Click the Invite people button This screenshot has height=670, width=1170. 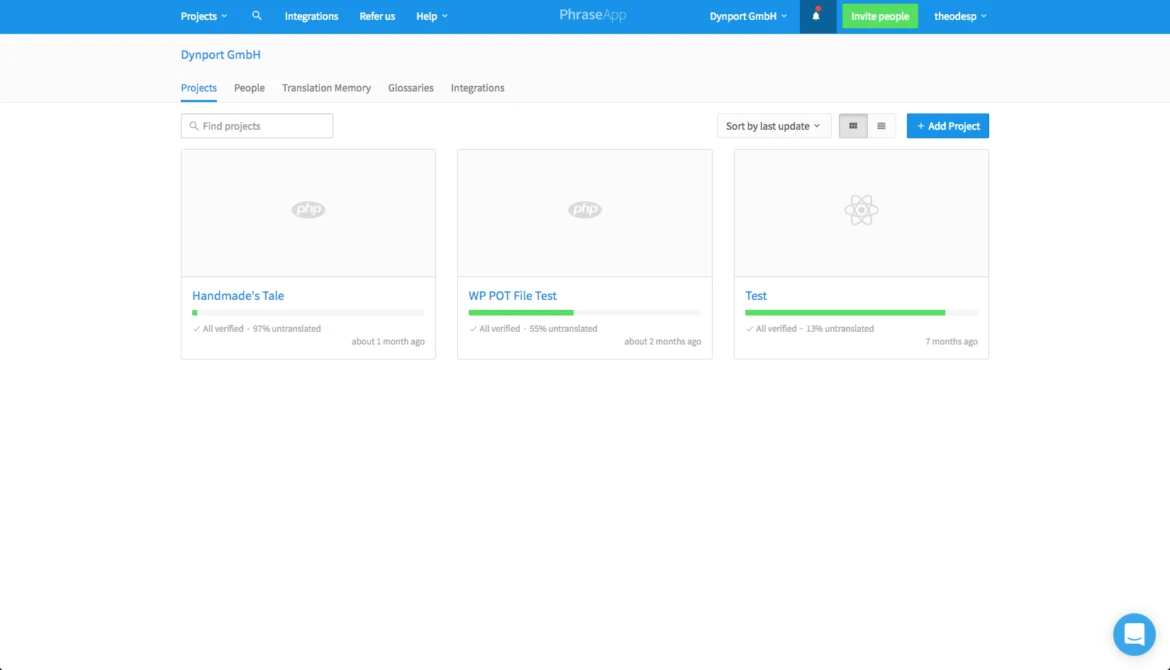click(x=880, y=16)
